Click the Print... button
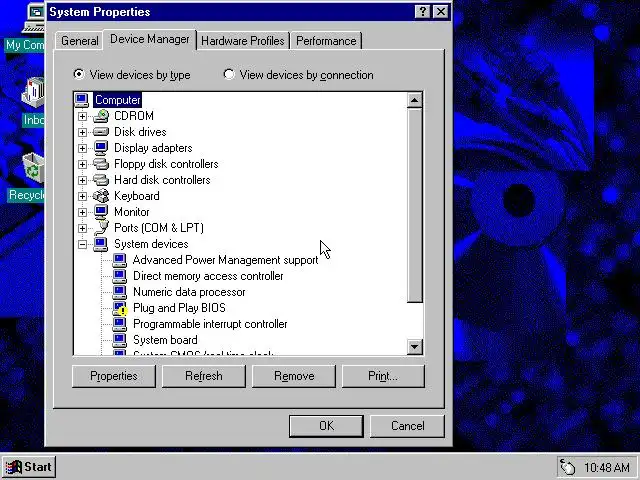Image resolution: width=640 pixels, height=480 pixels. 383,376
